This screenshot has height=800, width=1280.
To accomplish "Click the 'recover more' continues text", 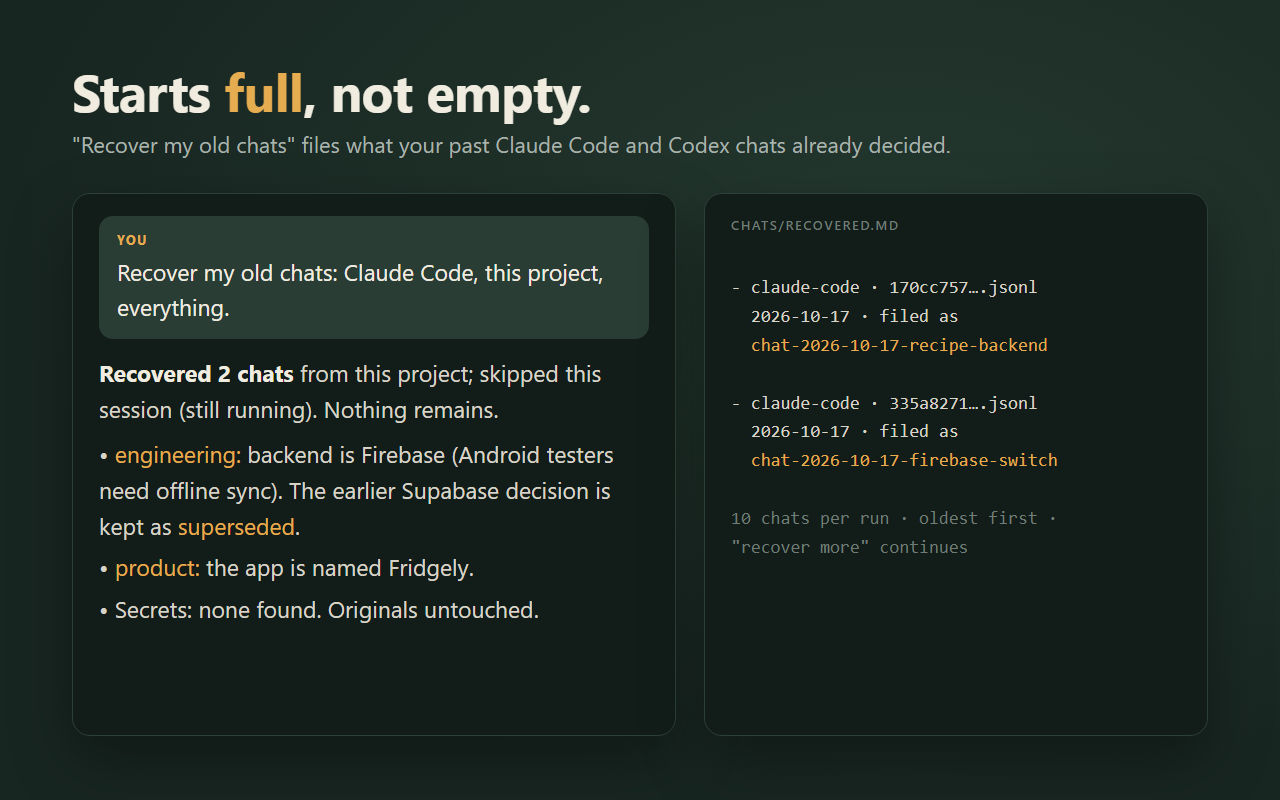I will click(849, 547).
